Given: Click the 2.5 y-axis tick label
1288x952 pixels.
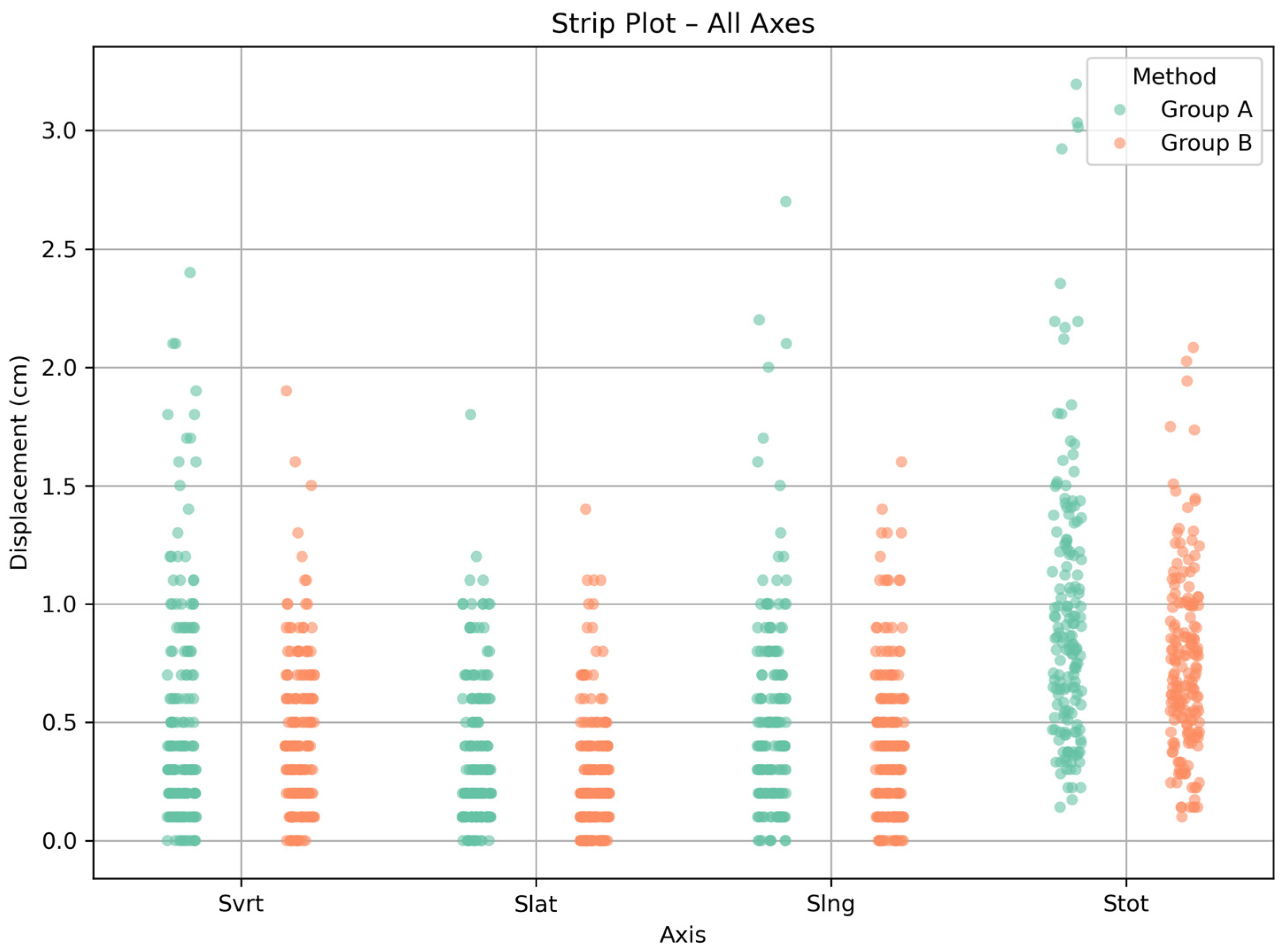Looking at the screenshot, I should [x=59, y=250].
